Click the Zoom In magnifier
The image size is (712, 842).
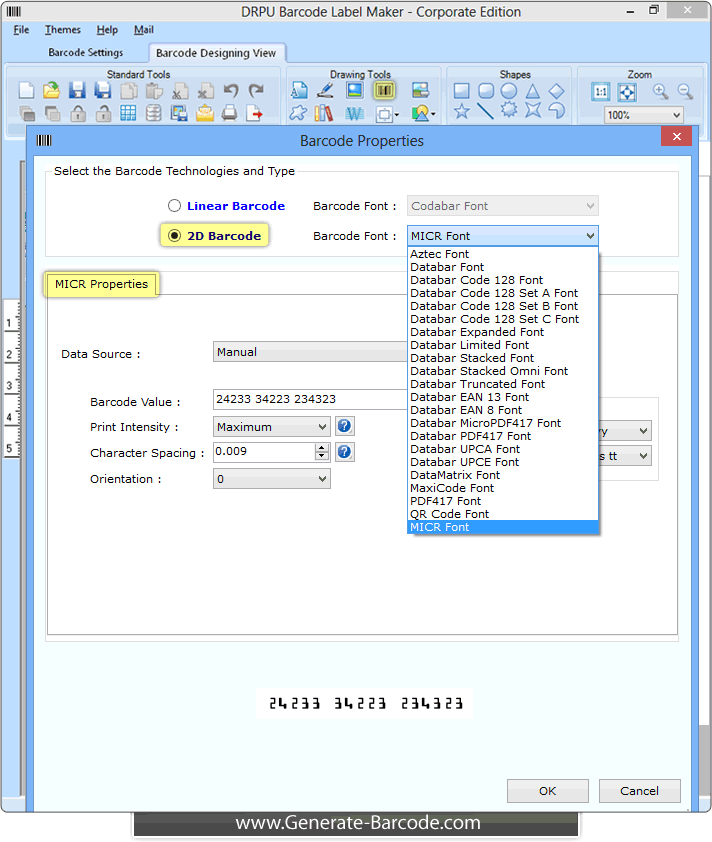(660, 92)
